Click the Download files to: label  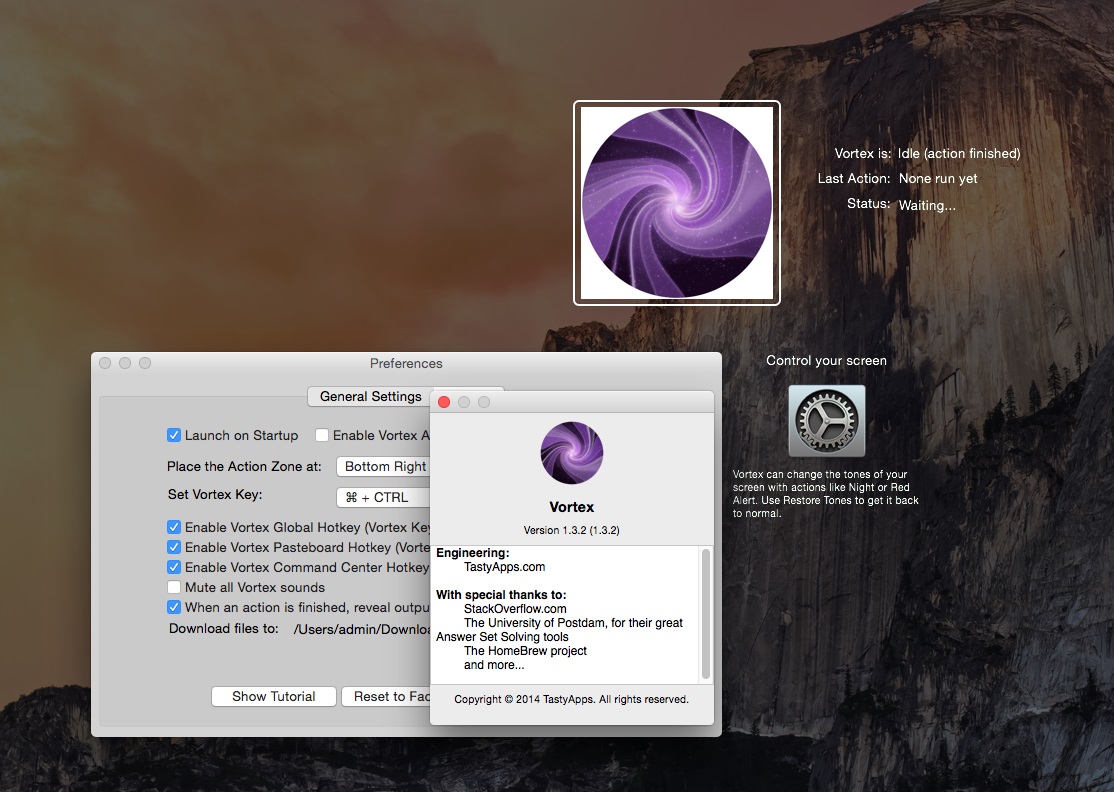(223, 629)
